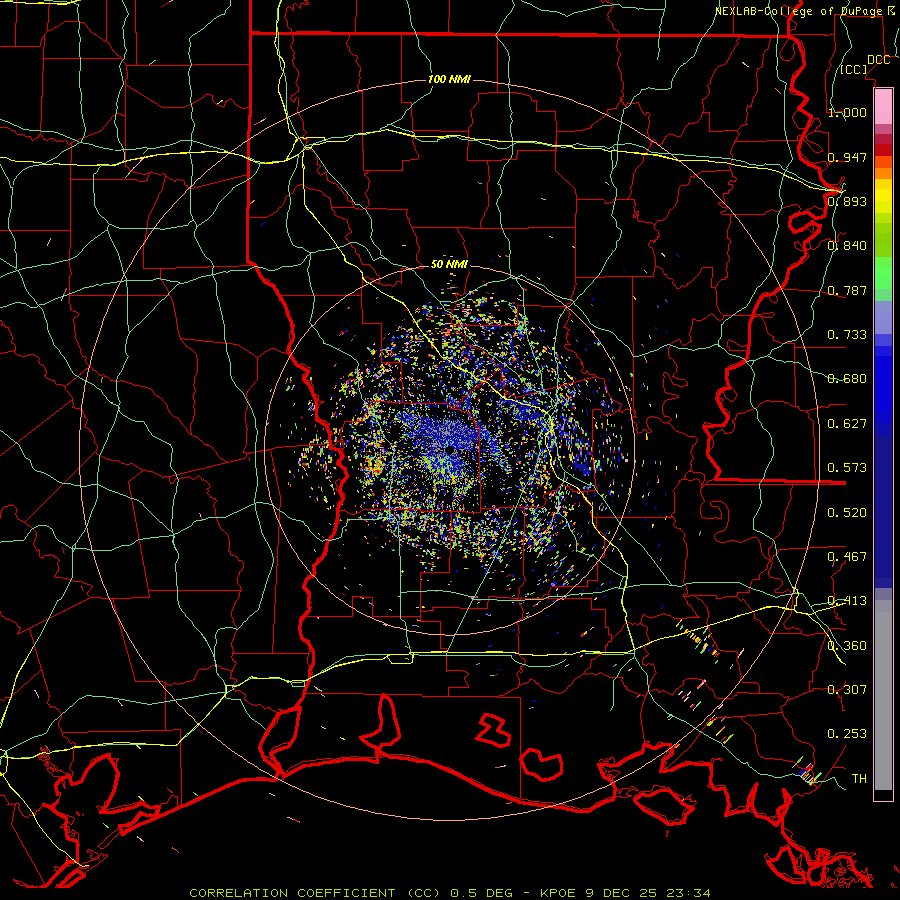Click the 0.573 value on the color scale

[x=847, y=468]
